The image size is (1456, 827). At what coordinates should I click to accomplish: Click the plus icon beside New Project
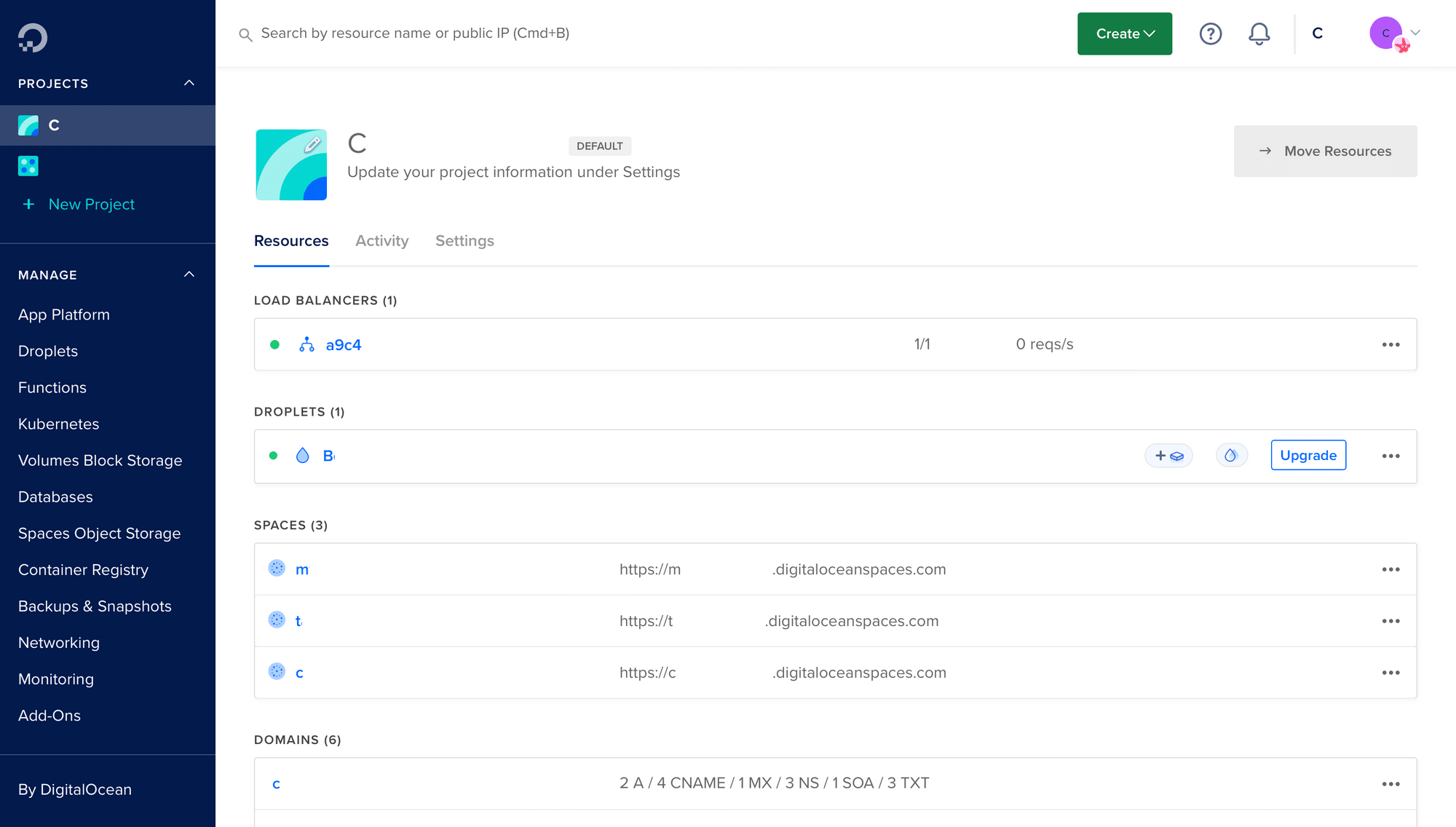point(28,205)
